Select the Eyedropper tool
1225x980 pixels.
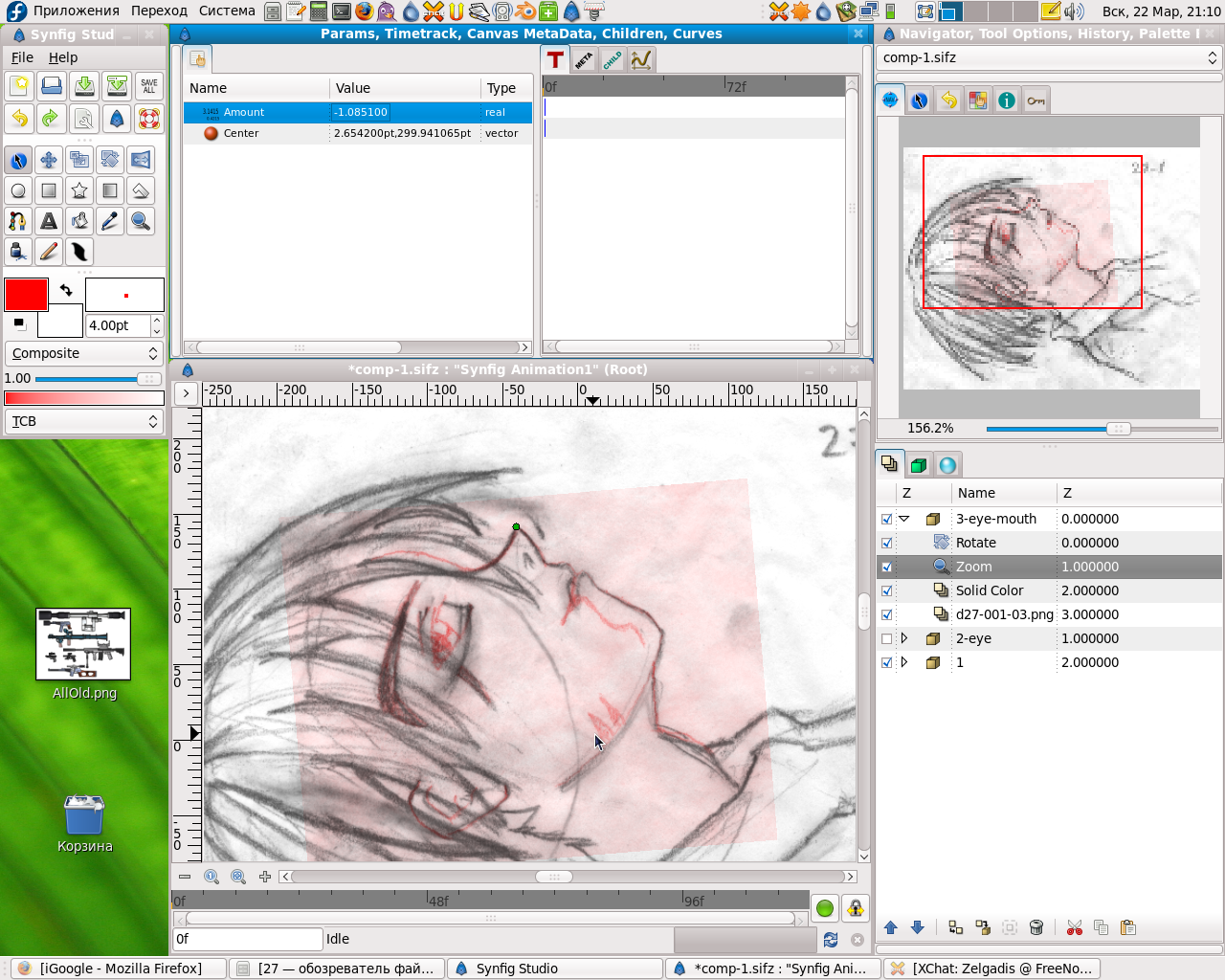[x=110, y=221]
